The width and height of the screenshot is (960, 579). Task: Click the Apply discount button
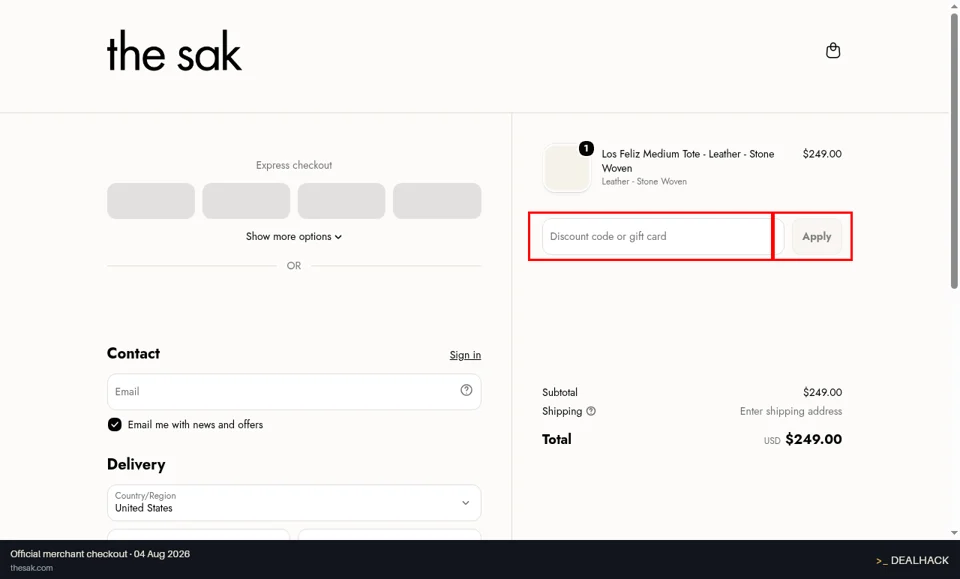(x=817, y=236)
